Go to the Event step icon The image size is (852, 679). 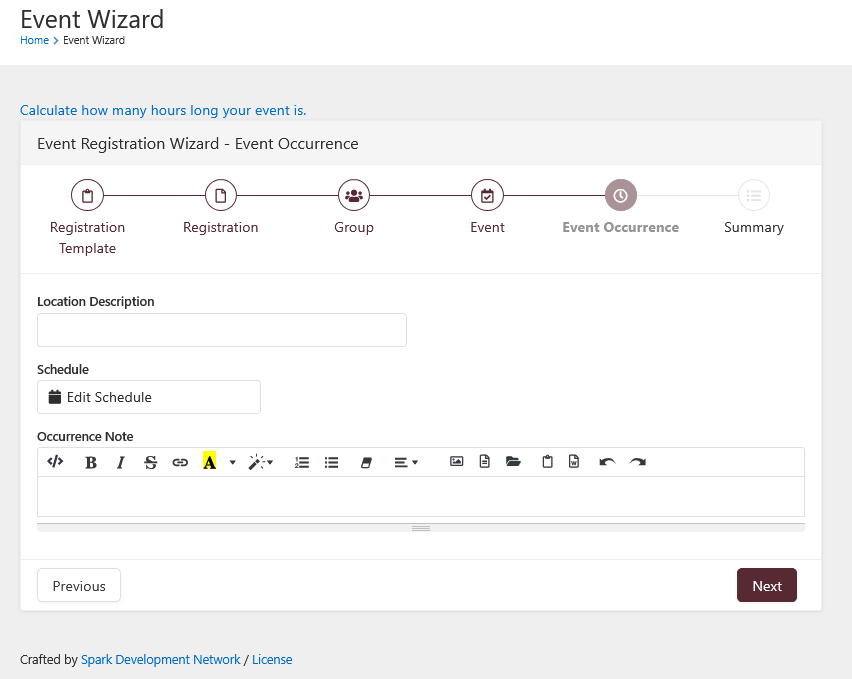click(x=487, y=195)
